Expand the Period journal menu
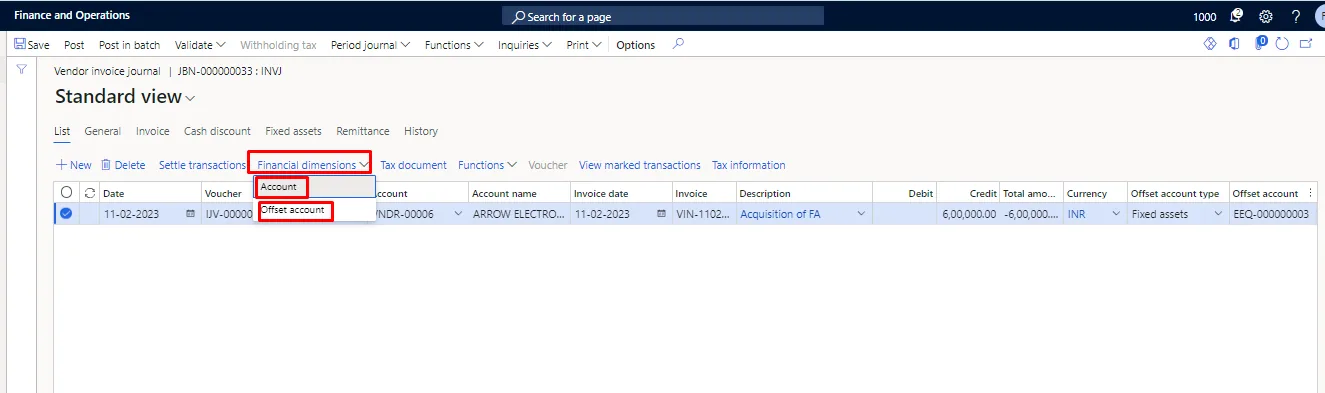Screen dimensions: 1325x393 pyautogui.click(x=371, y=45)
